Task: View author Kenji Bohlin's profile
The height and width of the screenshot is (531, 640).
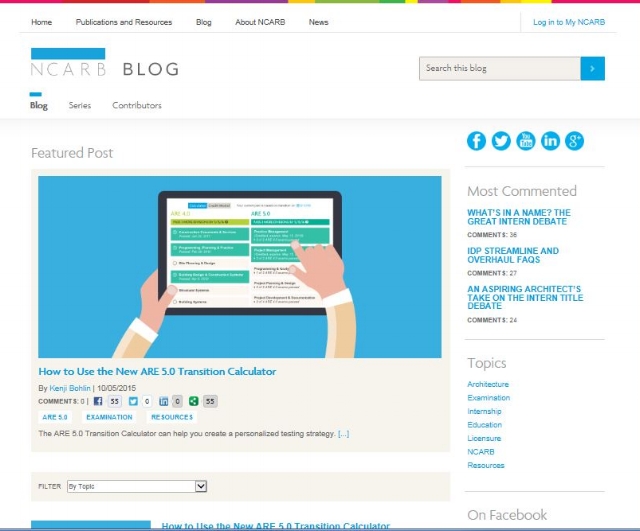Action: click(x=70, y=388)
